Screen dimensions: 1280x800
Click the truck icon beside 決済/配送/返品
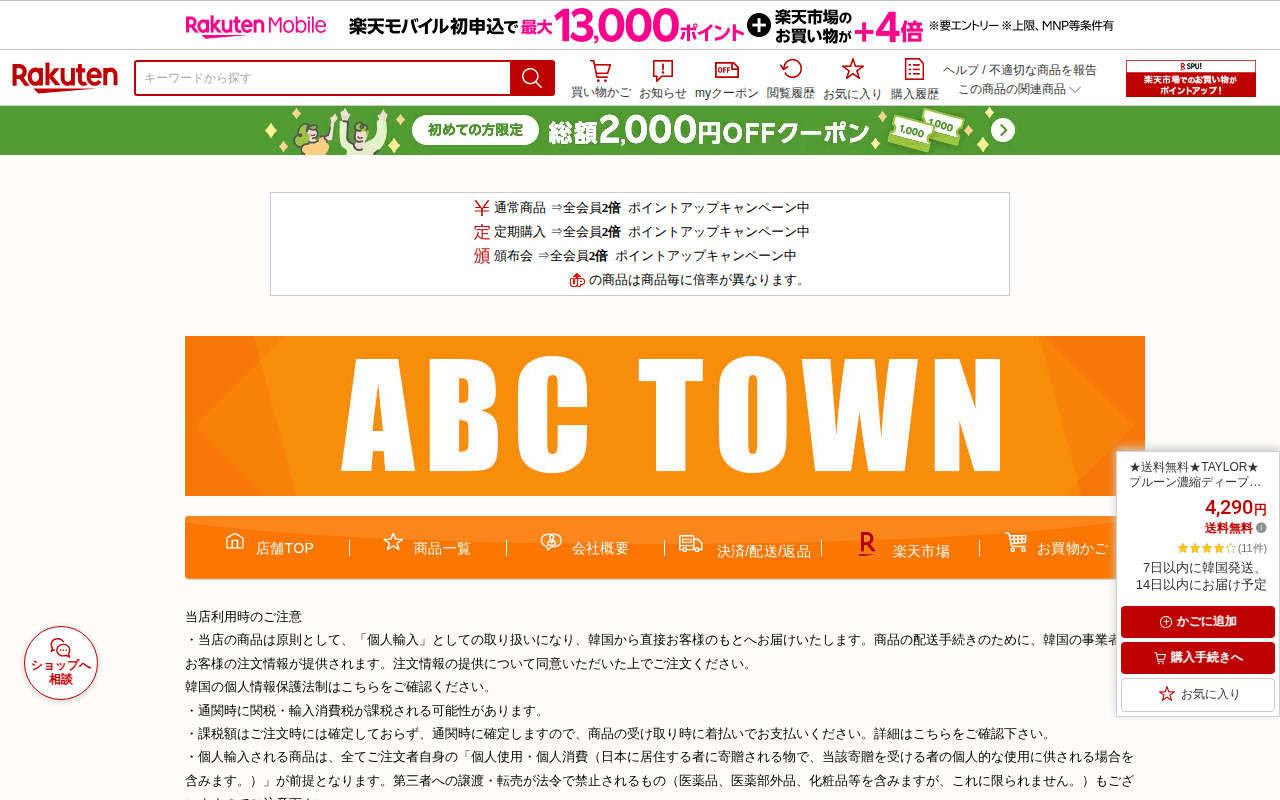coord(691,543)
